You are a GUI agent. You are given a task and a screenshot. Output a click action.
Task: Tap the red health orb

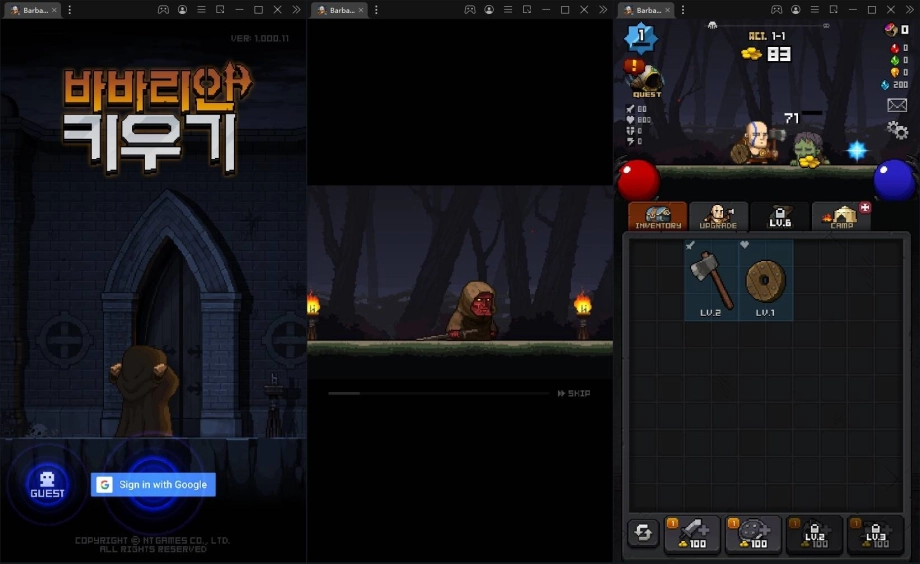(638, 180)
